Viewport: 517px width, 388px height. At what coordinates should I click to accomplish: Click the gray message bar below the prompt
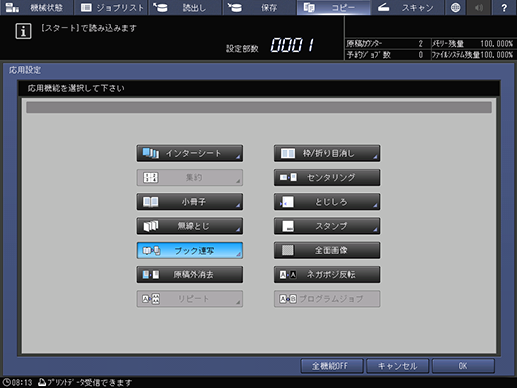pyautogui.click(x=259, y=107)
